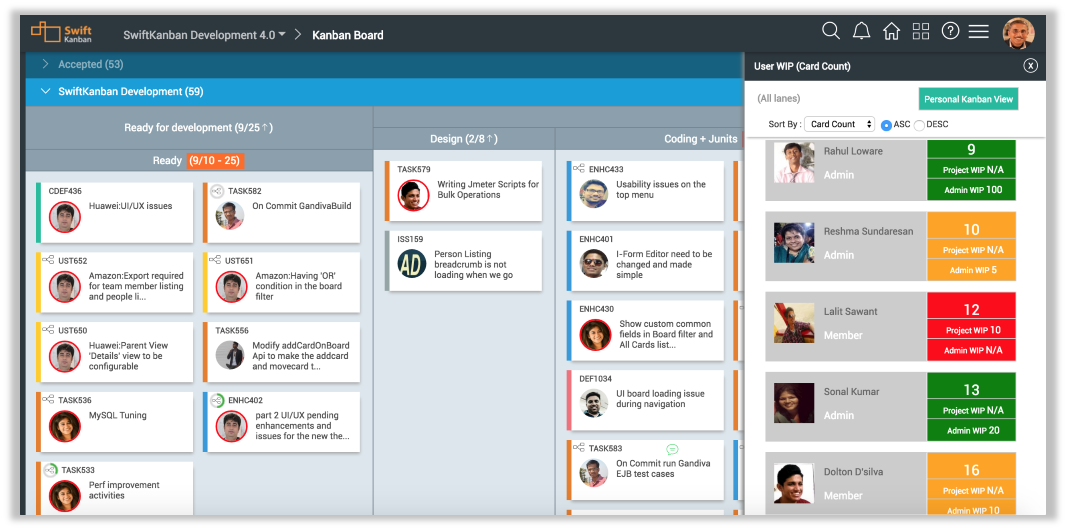Click red card count 12 for Lalit

point(972,310)
